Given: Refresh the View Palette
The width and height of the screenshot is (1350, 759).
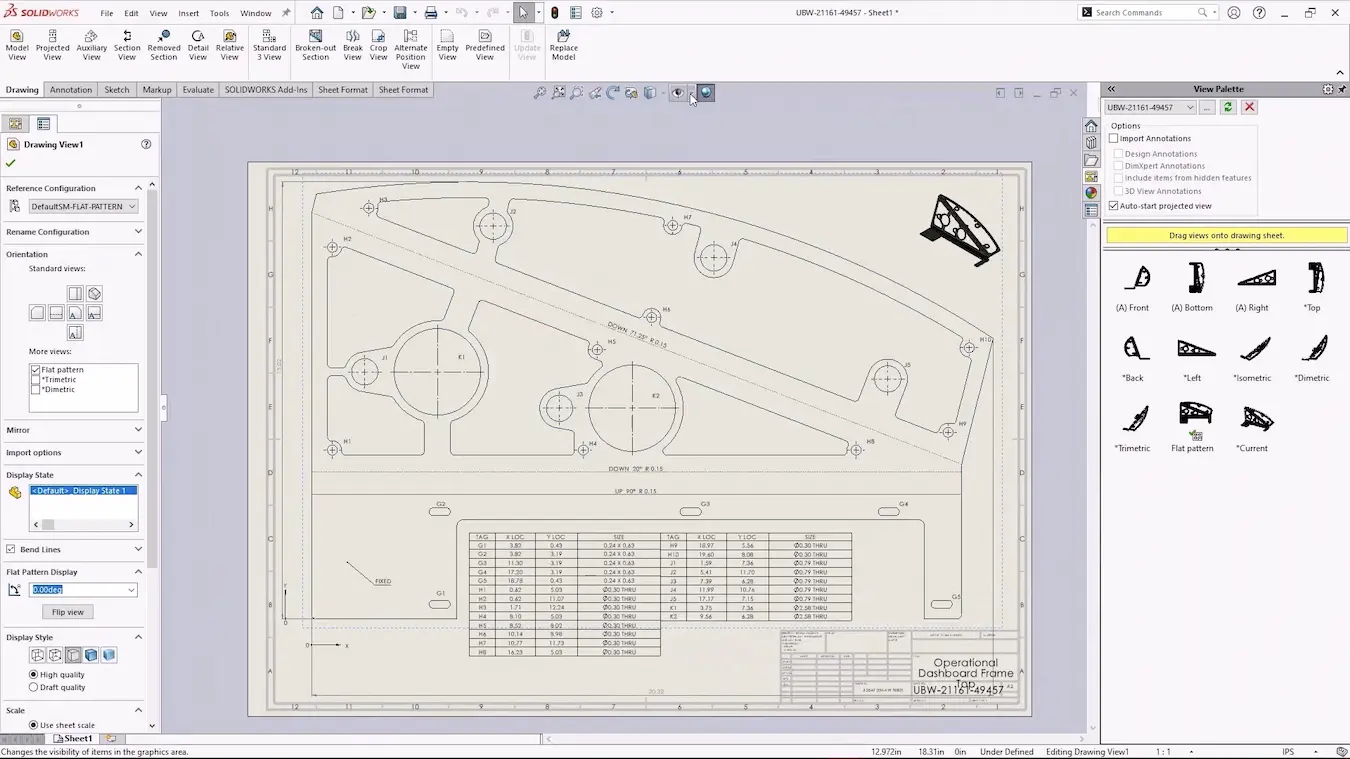Looking at the screenshot, I should (1228, 107).
